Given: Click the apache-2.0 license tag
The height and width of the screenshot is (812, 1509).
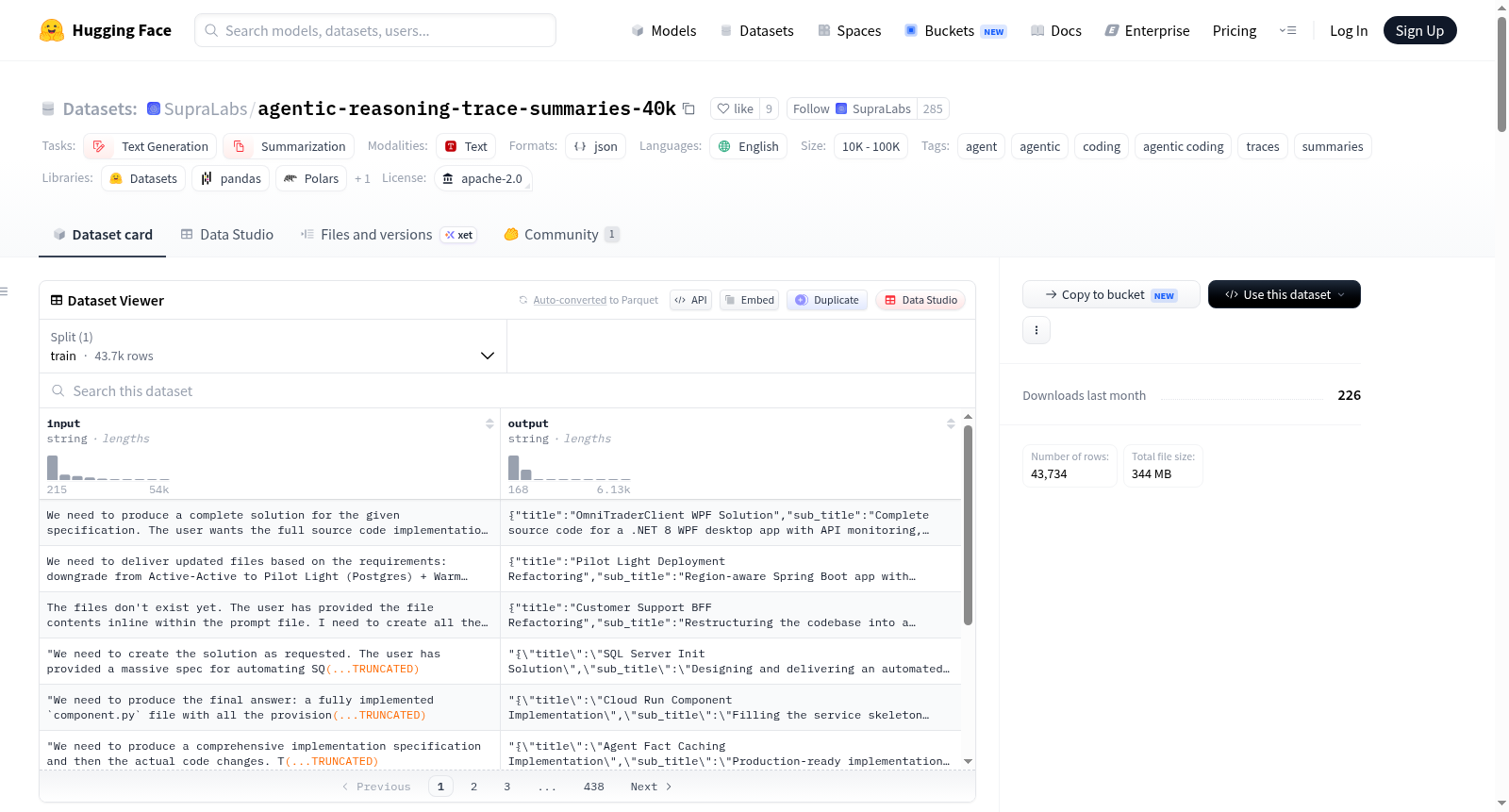Looking at the screenshot, I should (483, 178).
